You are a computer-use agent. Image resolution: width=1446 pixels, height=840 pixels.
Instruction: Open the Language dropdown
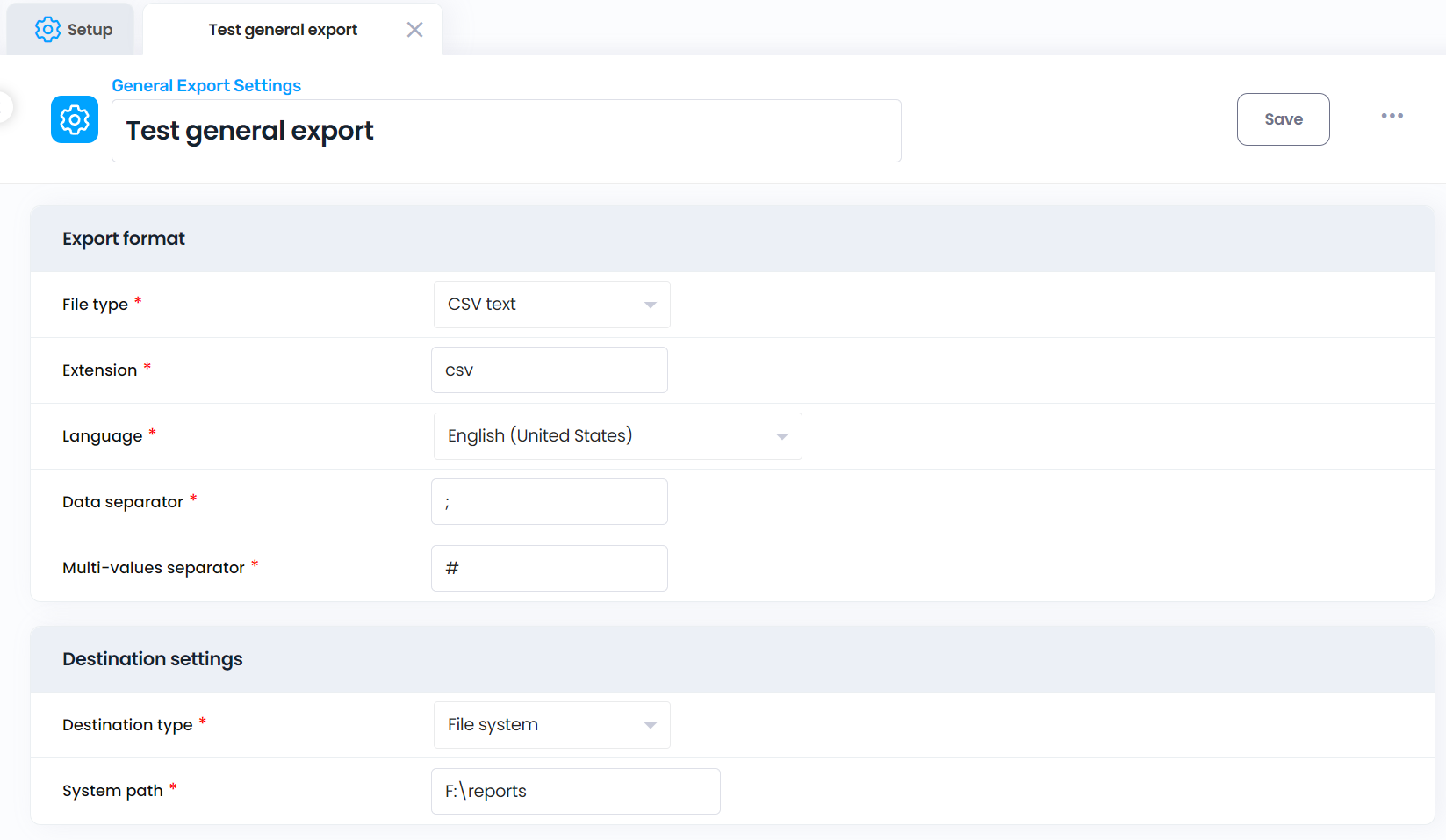tap(617, 436)
